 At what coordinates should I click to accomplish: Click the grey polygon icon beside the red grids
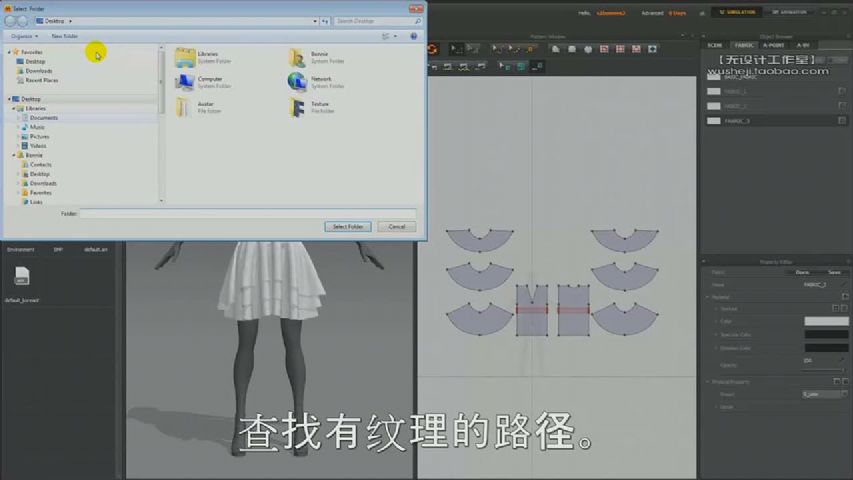pos(588,49)
